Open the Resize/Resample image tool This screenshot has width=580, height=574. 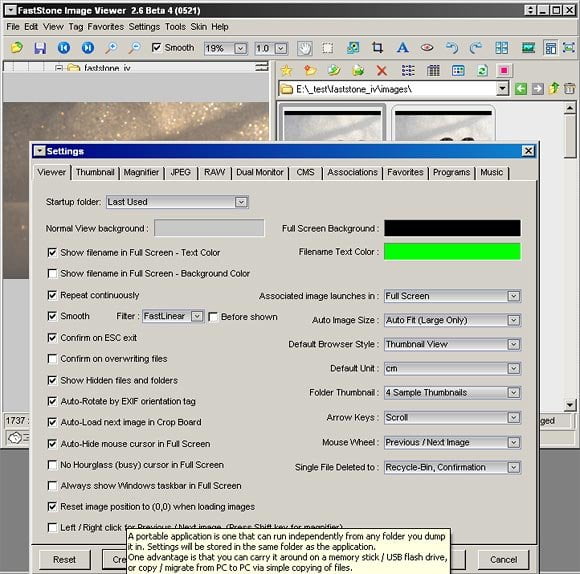(353, 48)
